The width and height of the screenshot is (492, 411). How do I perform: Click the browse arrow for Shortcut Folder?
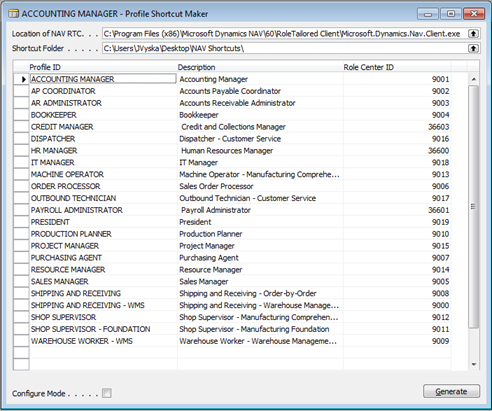[x=473, y=48]
